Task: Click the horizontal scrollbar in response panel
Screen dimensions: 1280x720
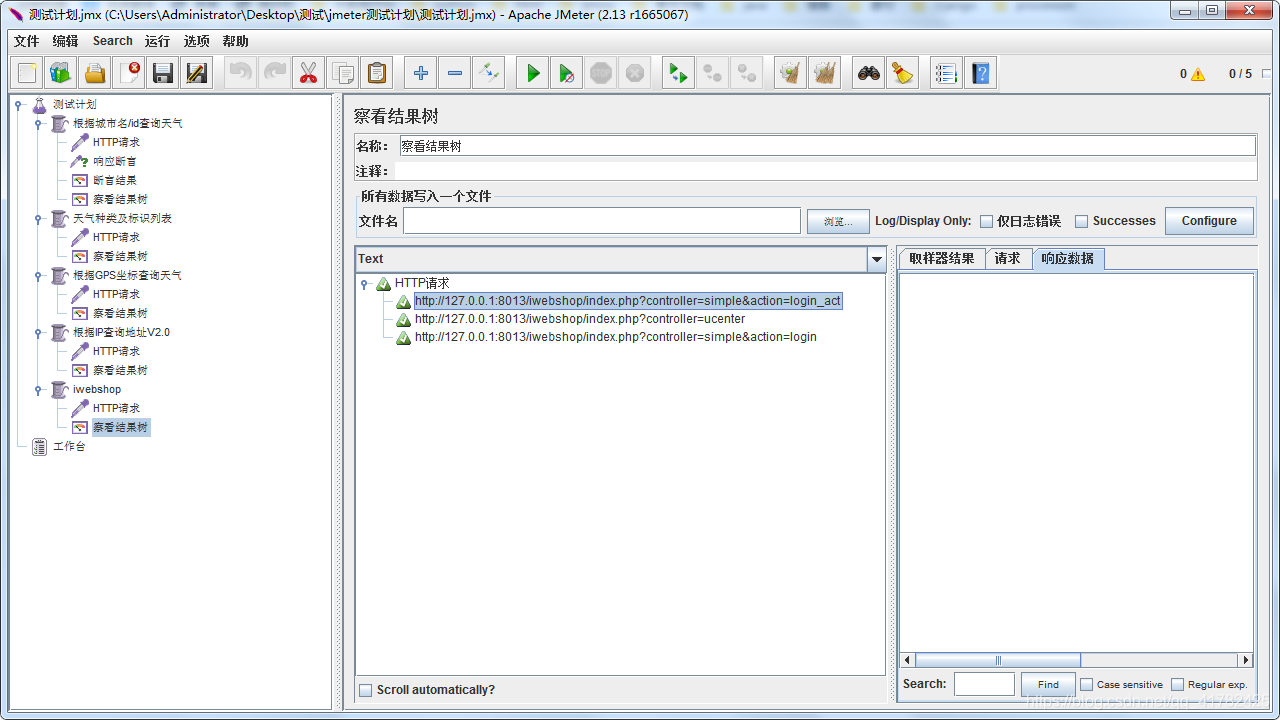Action: click(x=998, y=660)
